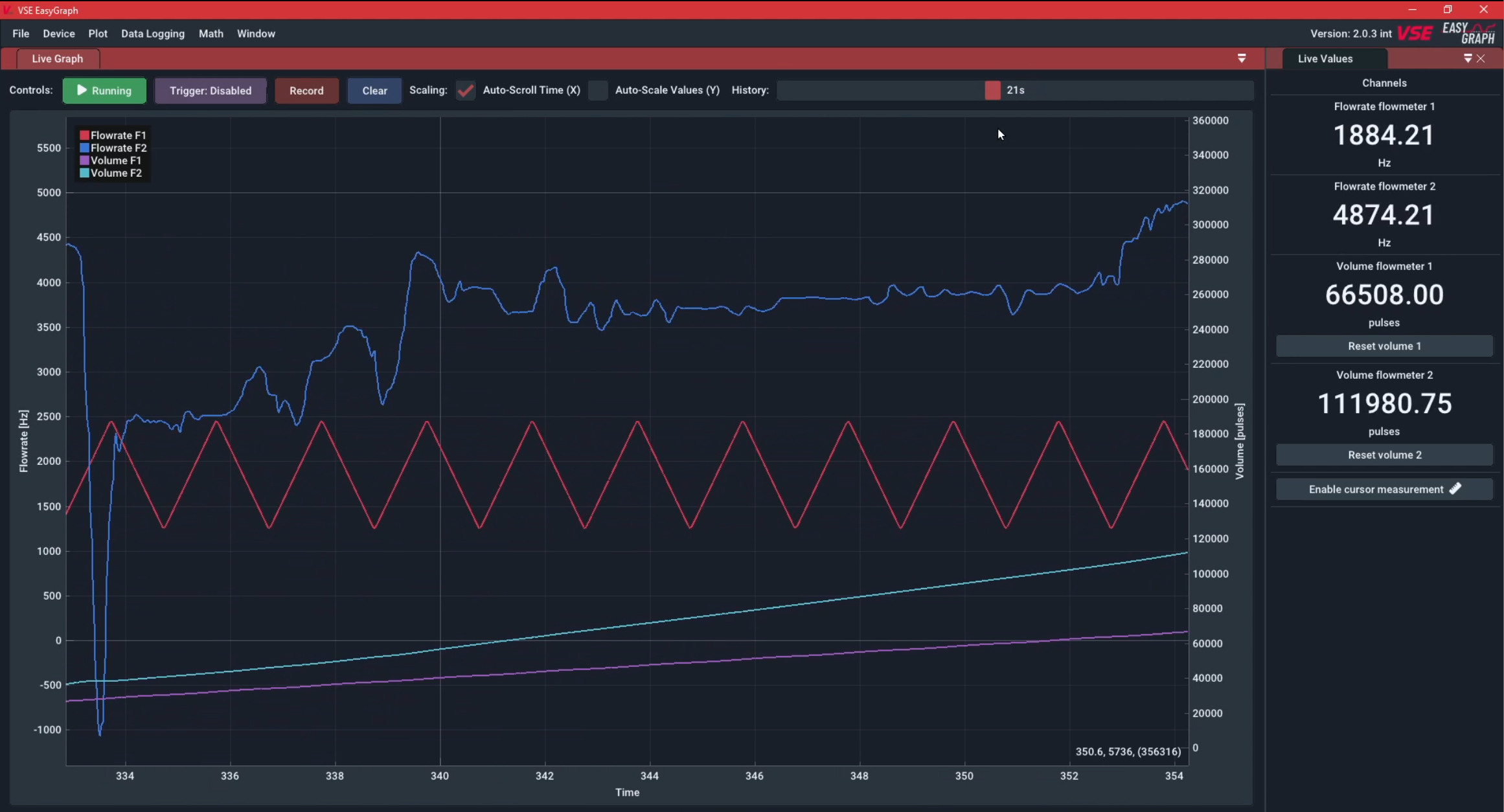Viewport: 1504px width, 812px height.
Task: Click the purple Volume F1 legend swatch
Action: [84, 161]
